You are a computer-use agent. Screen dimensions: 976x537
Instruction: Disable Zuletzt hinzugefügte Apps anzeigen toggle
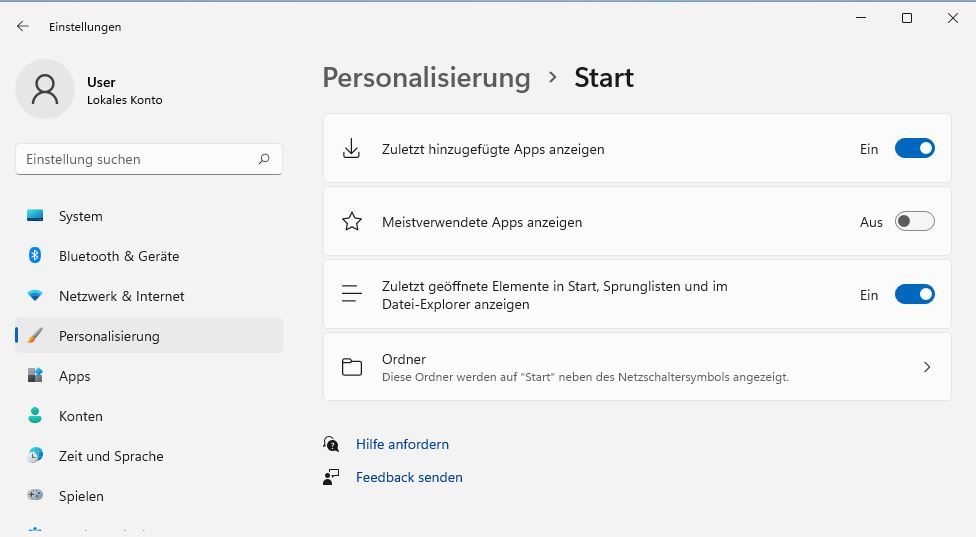coord(914,149)
